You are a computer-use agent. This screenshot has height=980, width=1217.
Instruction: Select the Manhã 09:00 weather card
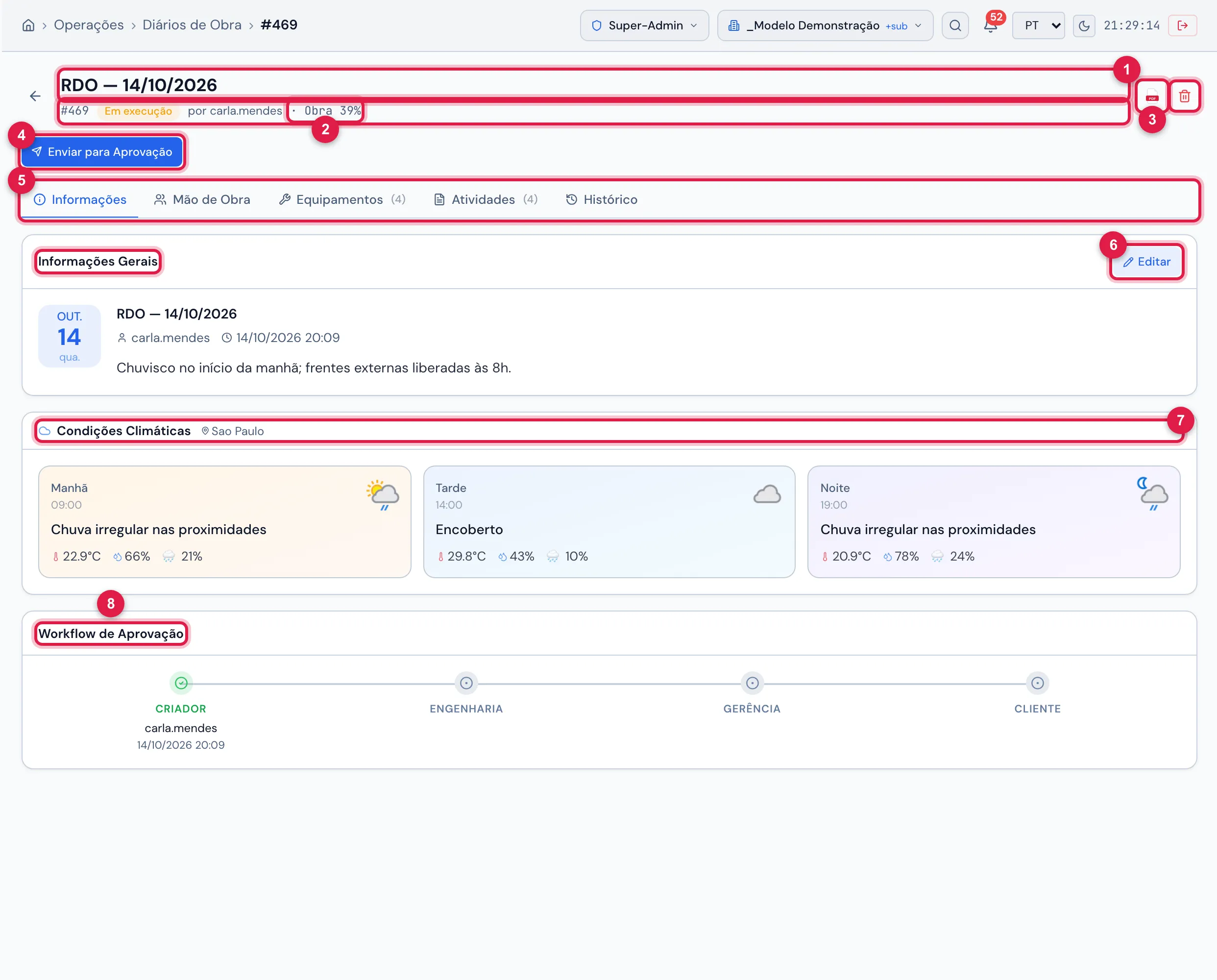click(225, 522)
